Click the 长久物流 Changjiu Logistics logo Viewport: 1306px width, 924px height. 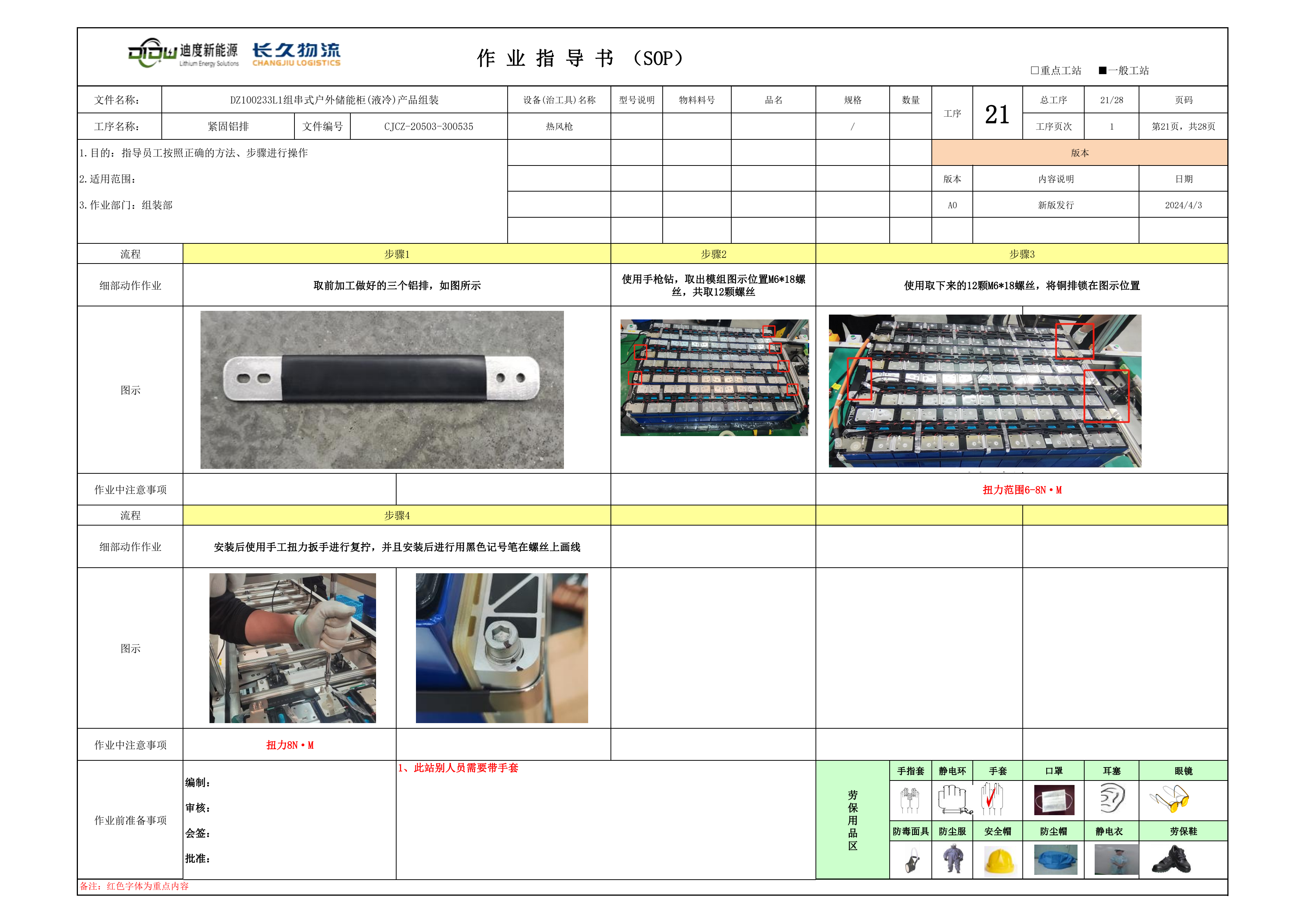296,55
